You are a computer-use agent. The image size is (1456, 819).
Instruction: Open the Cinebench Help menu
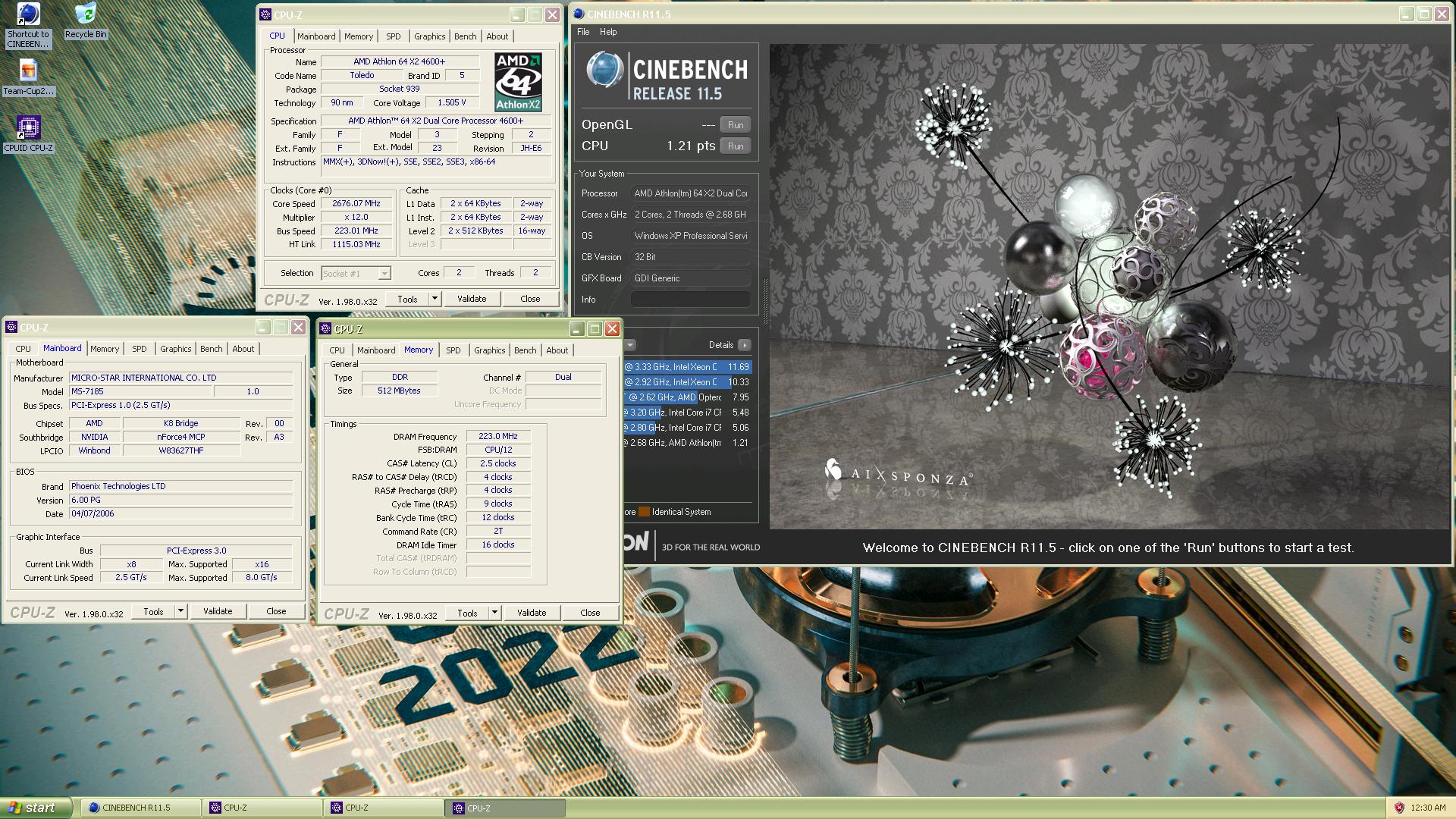608,32
